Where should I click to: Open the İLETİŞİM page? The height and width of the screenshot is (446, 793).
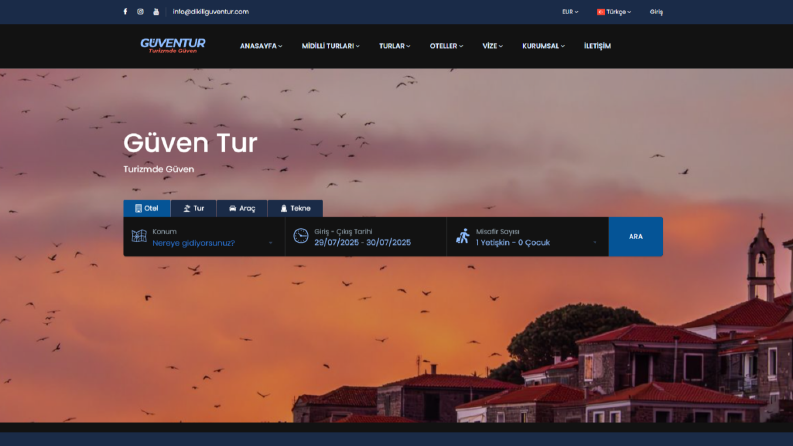coord(597,46)
